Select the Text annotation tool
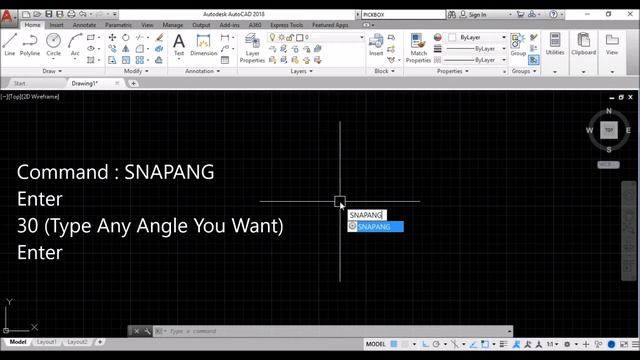The image size is (640, 360). pyautogui.click(x=179, y=45)
